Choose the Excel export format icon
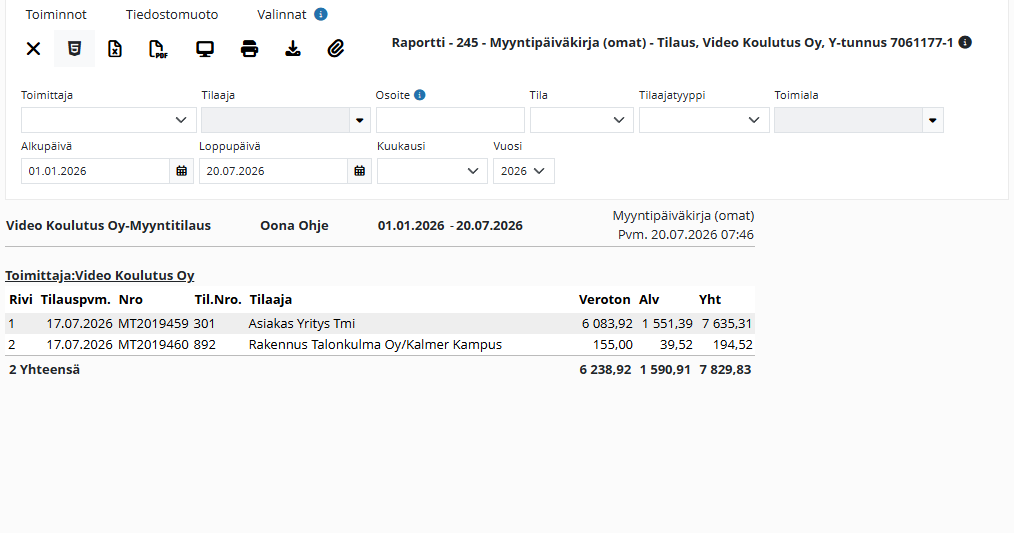 114,49
